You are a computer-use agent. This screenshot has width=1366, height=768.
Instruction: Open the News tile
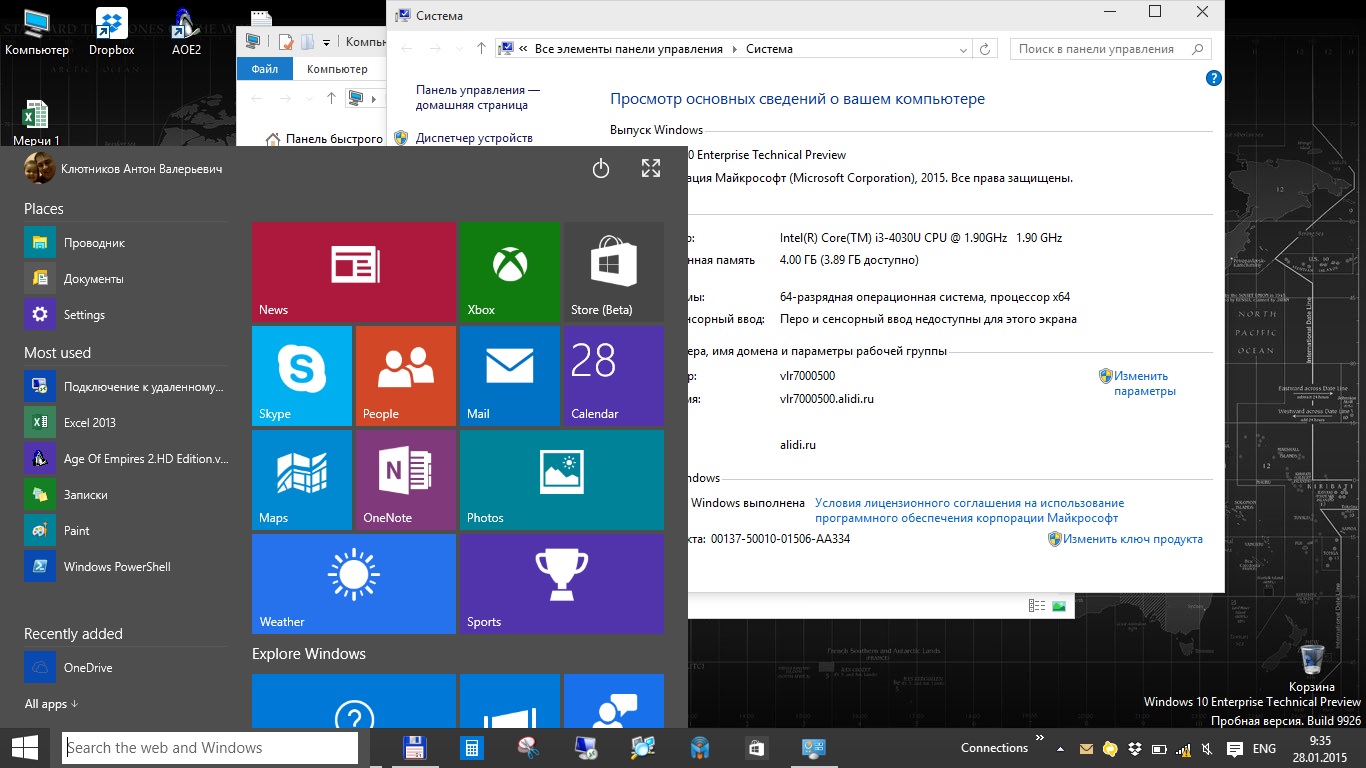[x=354, y=272]
